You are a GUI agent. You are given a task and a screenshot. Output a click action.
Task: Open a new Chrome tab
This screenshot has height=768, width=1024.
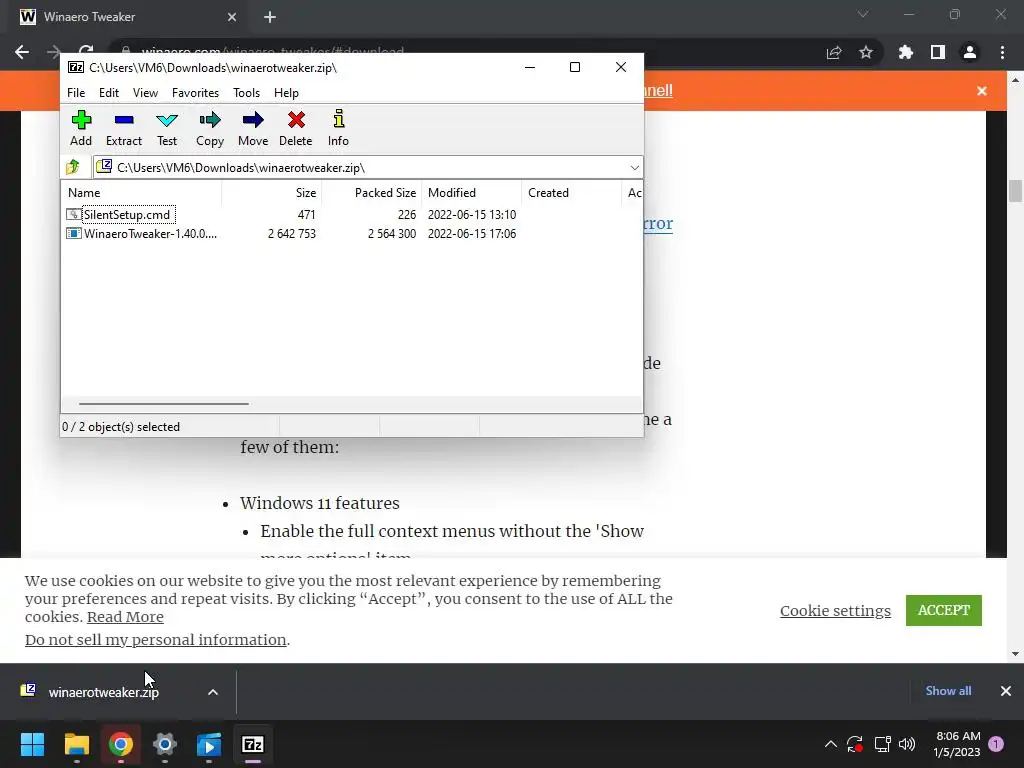point(270,17)
